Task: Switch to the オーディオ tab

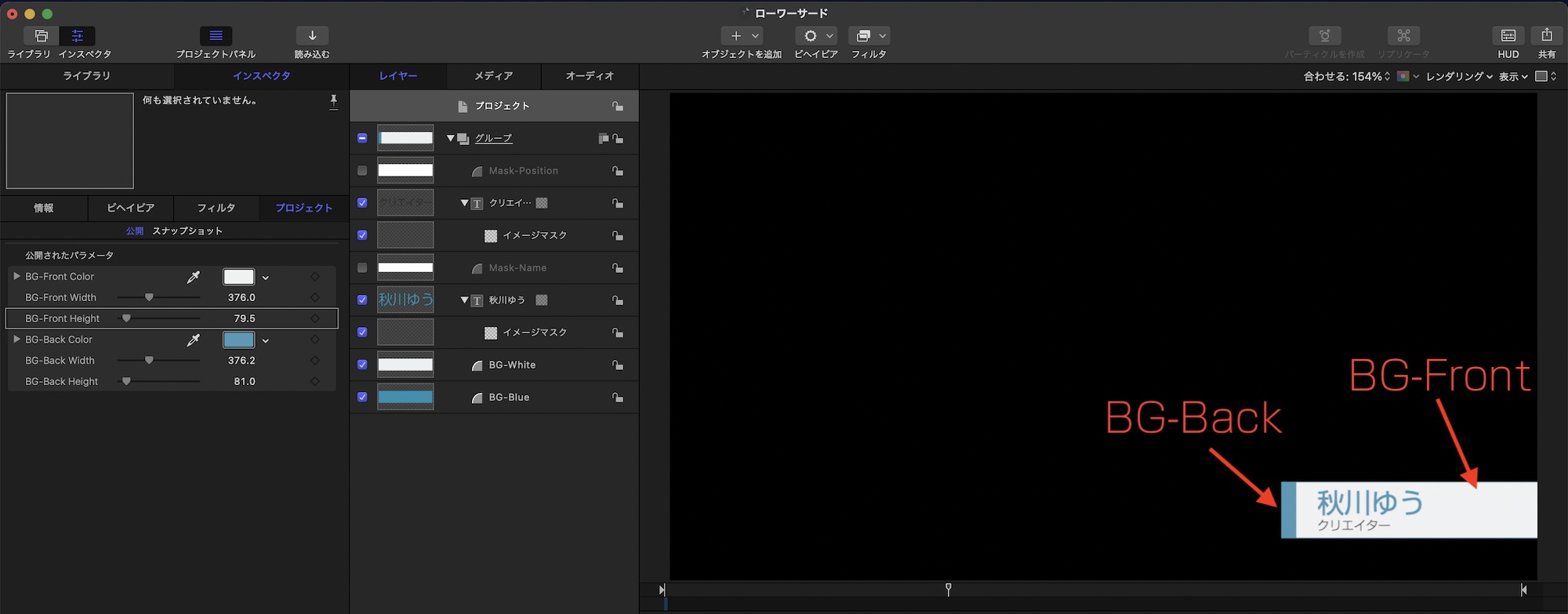Action: pos(590,76)
